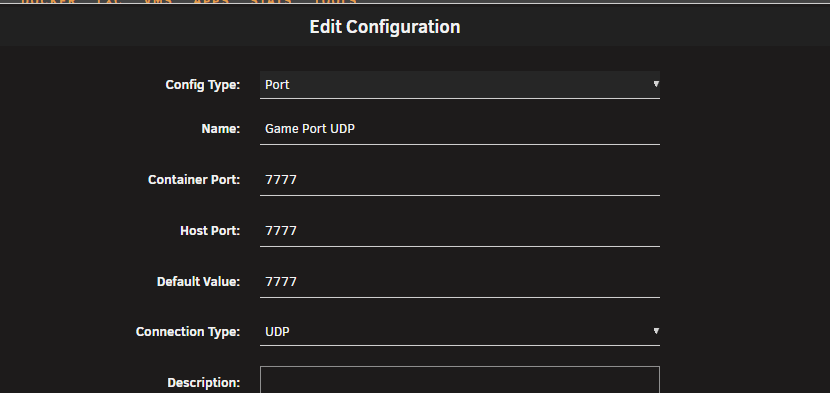Click into the Host Port field
This screenshot has width=830, height=393.
[x=459, y=231]
